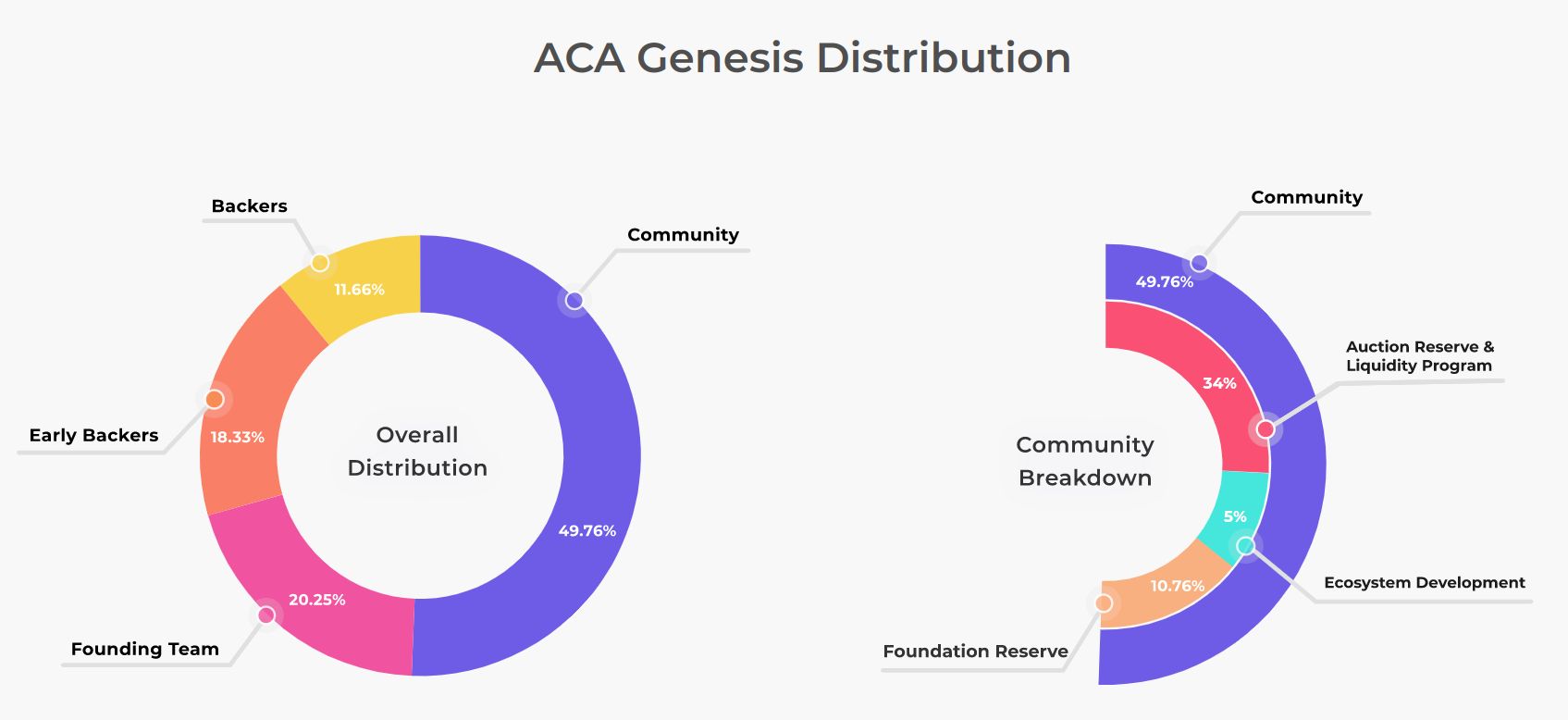Click the orange Early Backers marker dot
Image resolution: width=1568 pixels, height=720 pixels.
pos(215,399)
